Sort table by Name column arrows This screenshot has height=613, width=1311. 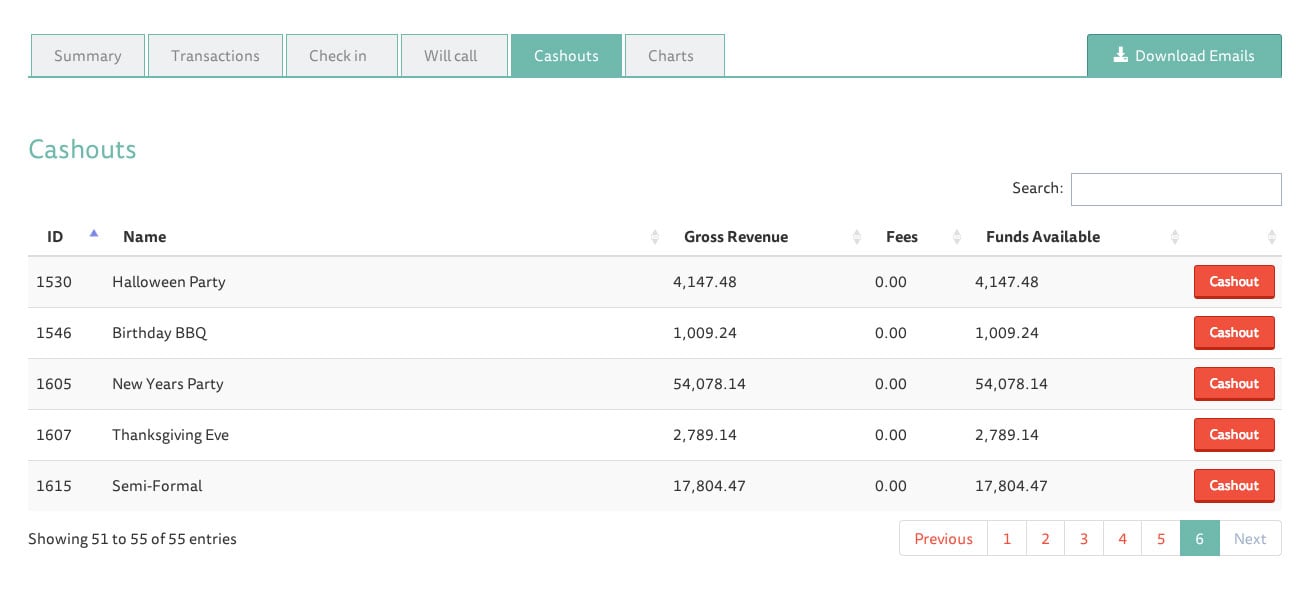pyautogui.click(x=655, y=237)
